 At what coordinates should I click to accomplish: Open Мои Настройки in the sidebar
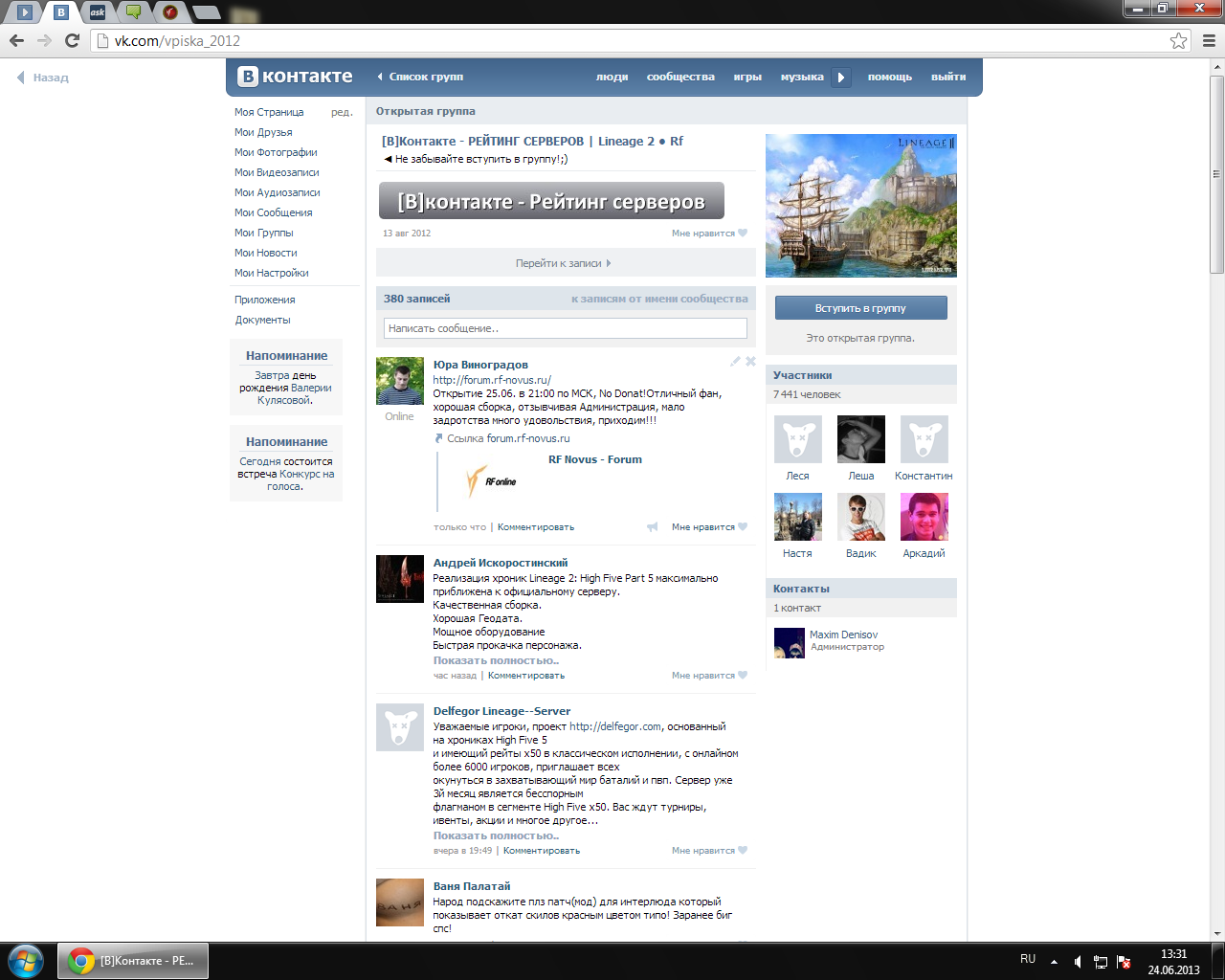pos(272,273)
